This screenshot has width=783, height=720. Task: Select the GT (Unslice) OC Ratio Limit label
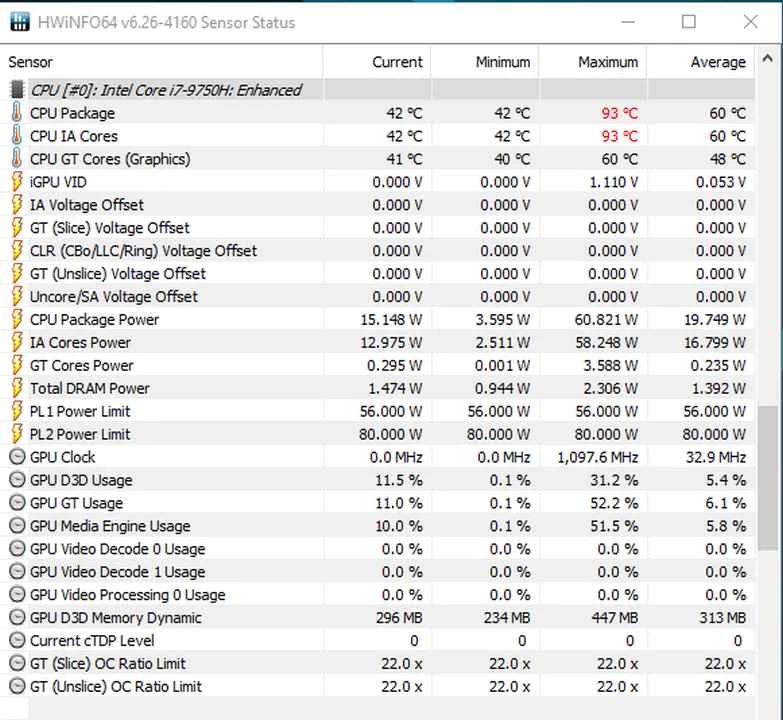(116, 687)
